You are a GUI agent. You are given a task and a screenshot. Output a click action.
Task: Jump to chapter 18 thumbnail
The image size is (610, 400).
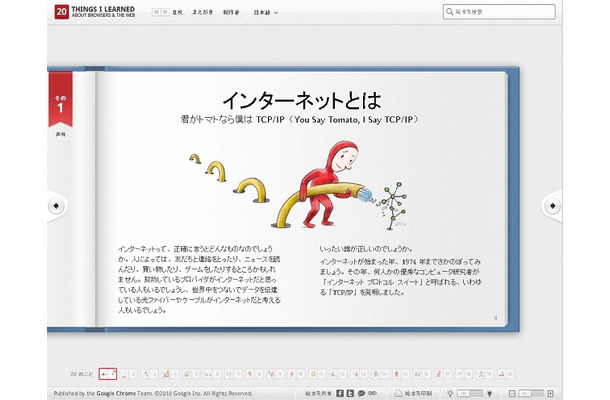coord(464,374)
